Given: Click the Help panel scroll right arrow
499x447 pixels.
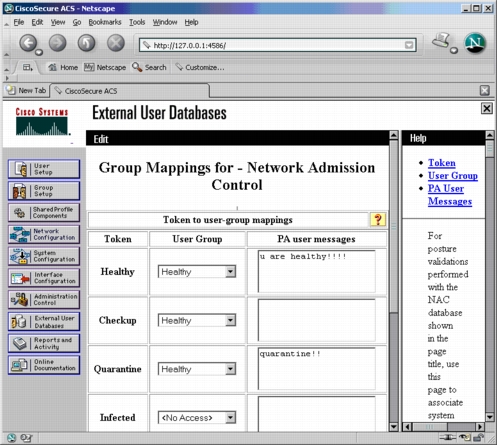Looking at the screenshot, I should (480, 427).
